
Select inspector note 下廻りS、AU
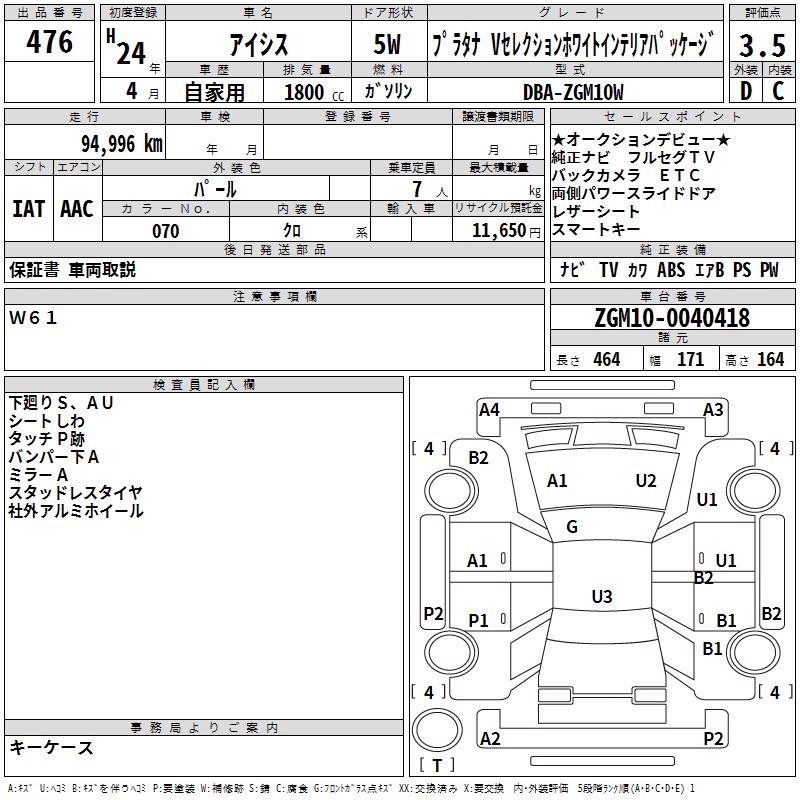click(x=61, y=403)
